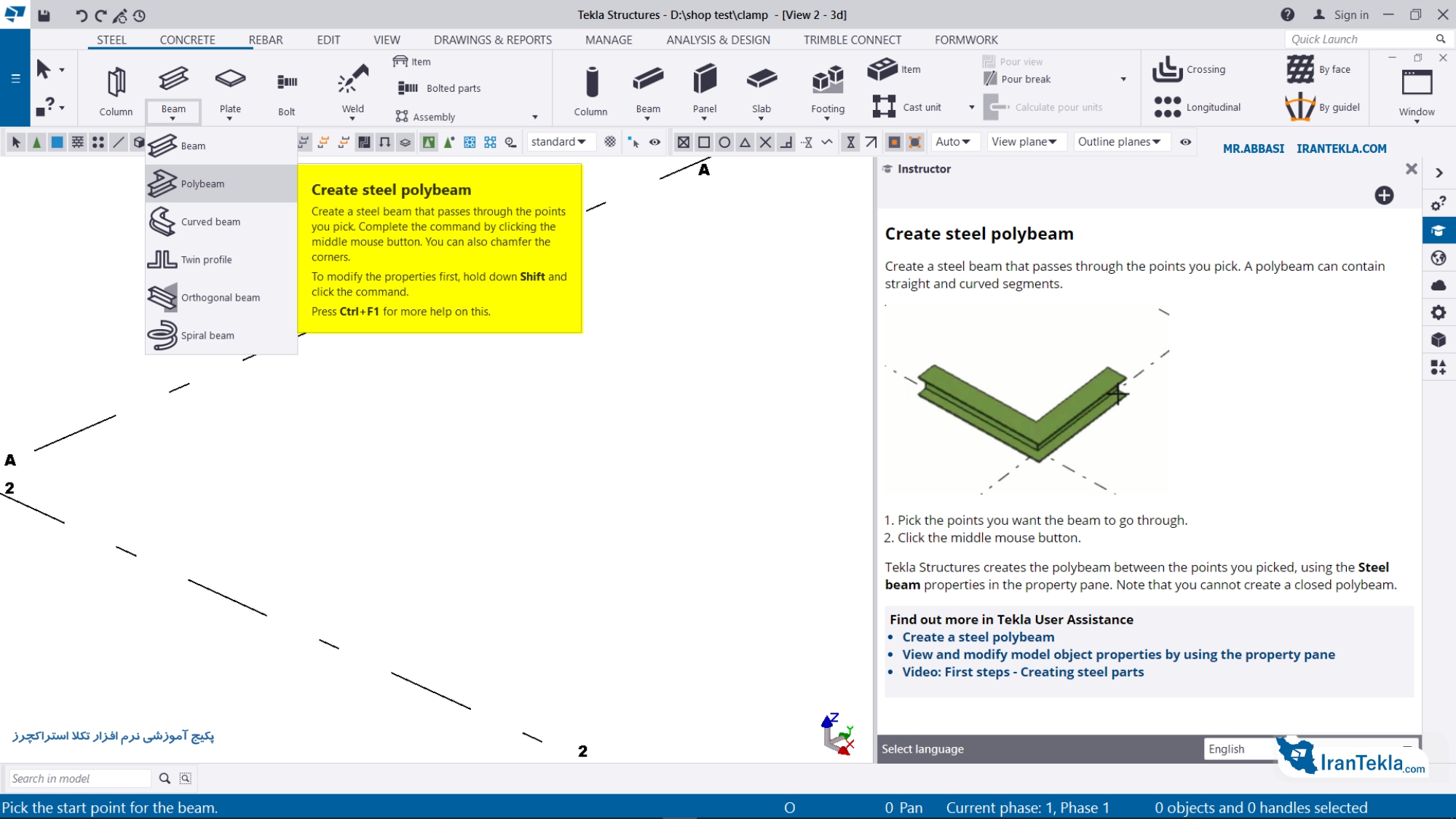Toggle snap to midpoints triangle
Image resolution: width=1456 pixels, height=819 pixels.
pos(745,142)
